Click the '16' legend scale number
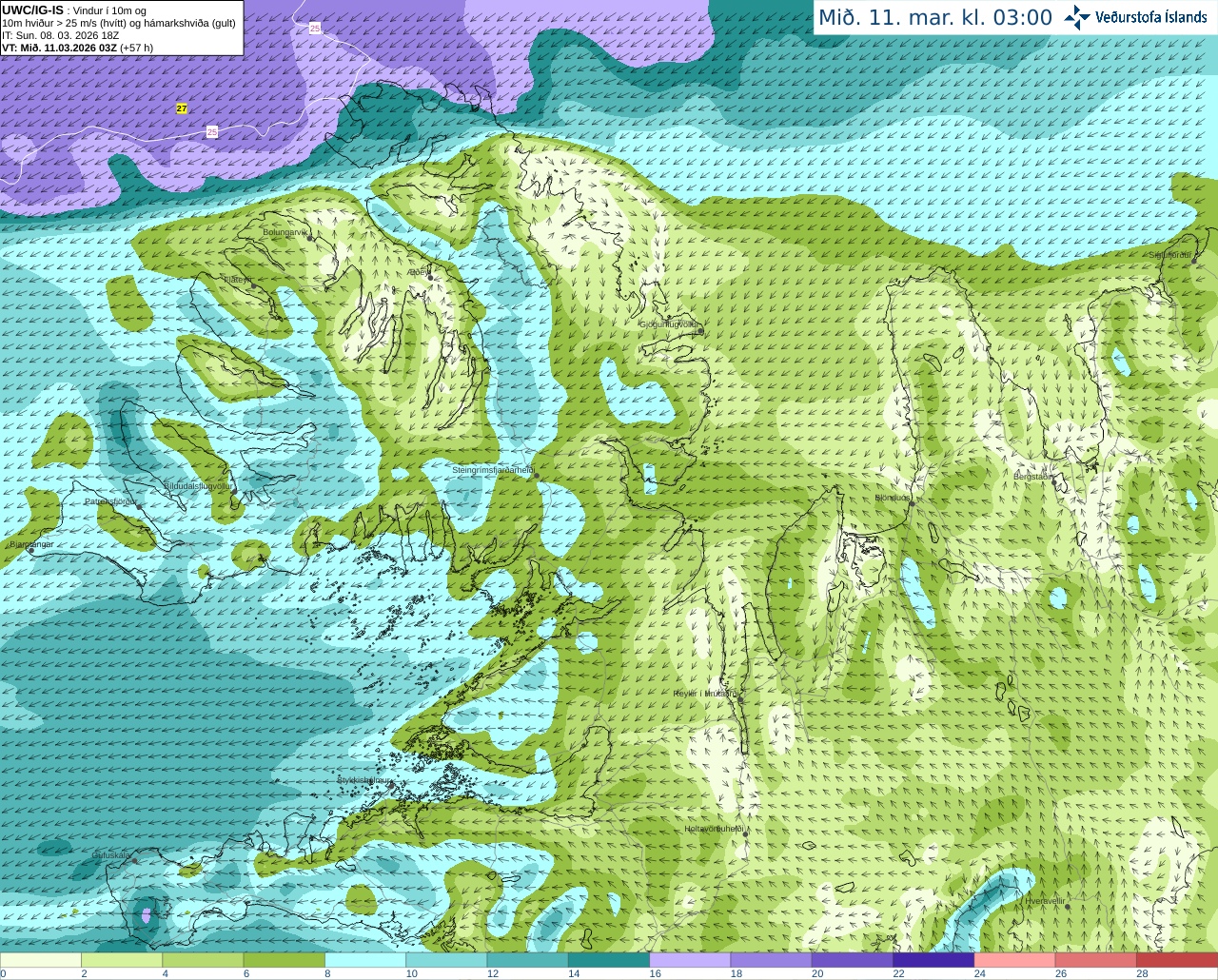Screen dimensions: 1218x980 (655, 973)
